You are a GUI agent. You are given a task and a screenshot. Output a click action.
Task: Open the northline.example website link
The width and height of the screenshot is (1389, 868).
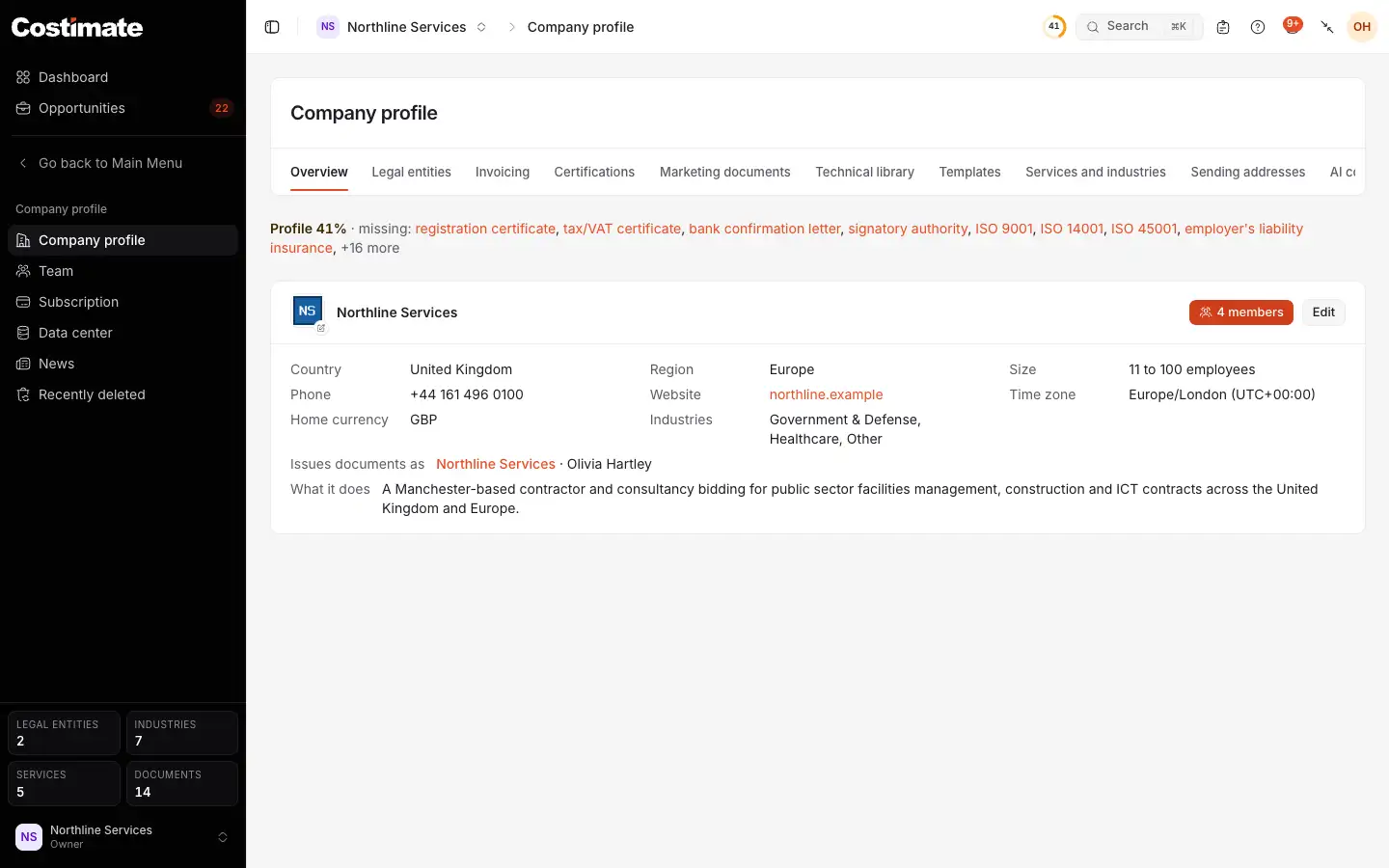coord(827,394)
